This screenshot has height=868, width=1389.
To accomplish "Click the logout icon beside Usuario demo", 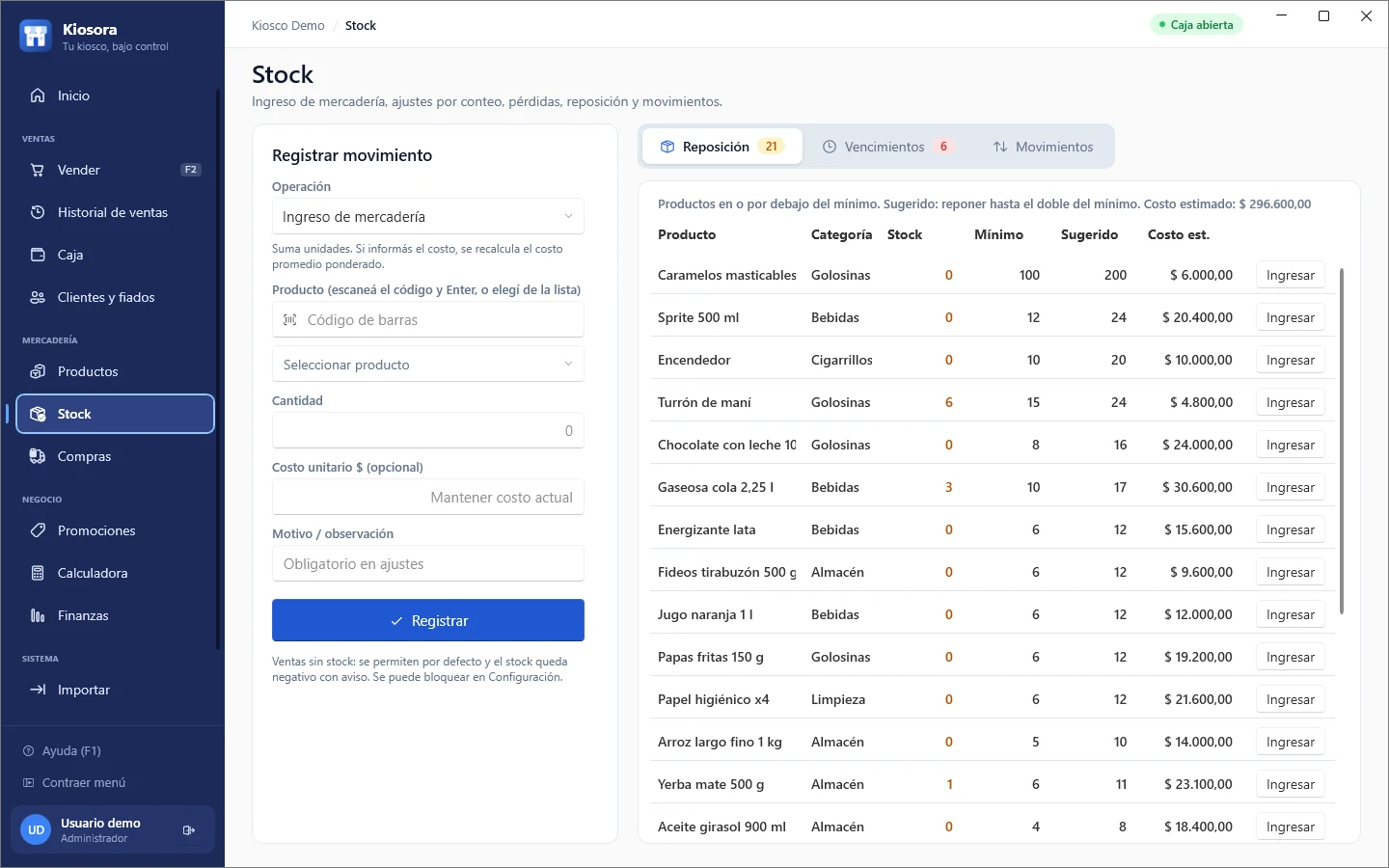I will point(189,829).
